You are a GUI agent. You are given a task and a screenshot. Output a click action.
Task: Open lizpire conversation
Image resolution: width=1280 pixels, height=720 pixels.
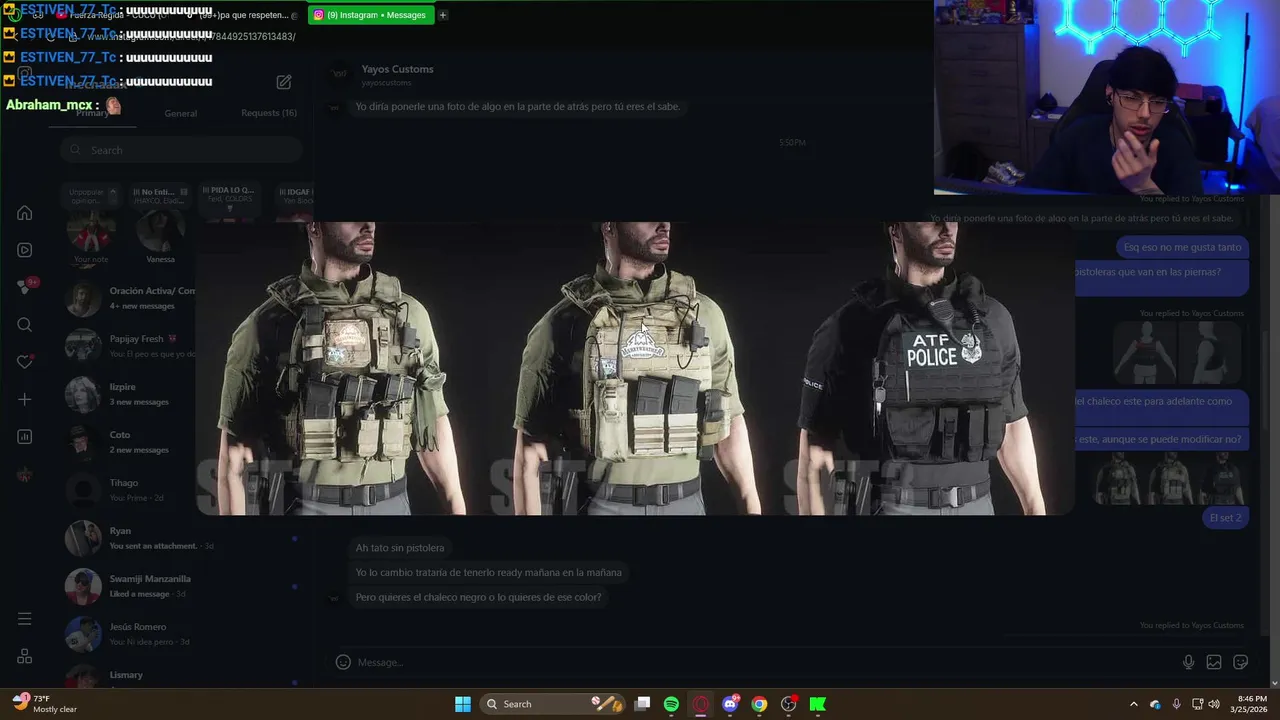[x=130, y=394]
